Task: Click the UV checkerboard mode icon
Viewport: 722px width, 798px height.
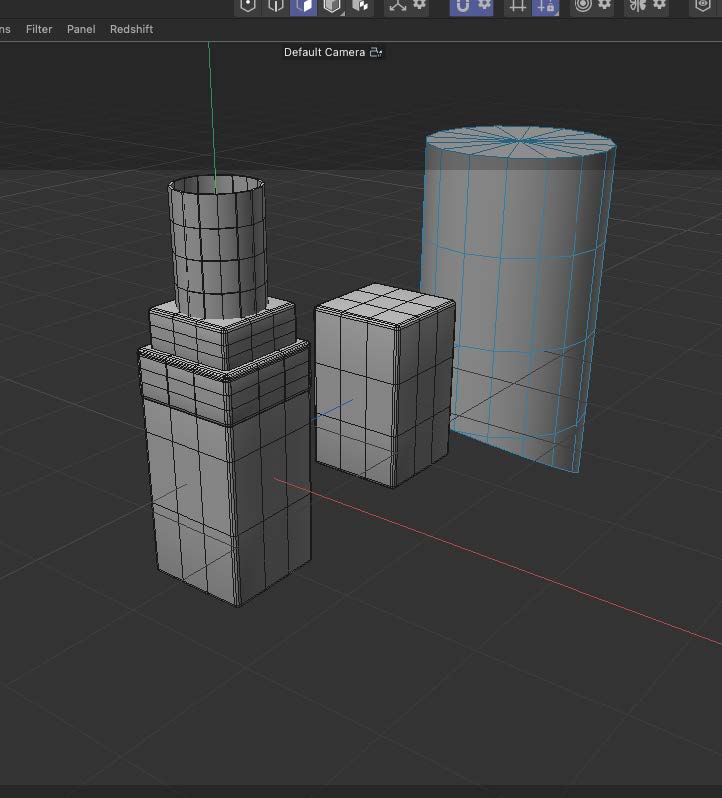Action: pyautogui.click(x=359, y=6)
